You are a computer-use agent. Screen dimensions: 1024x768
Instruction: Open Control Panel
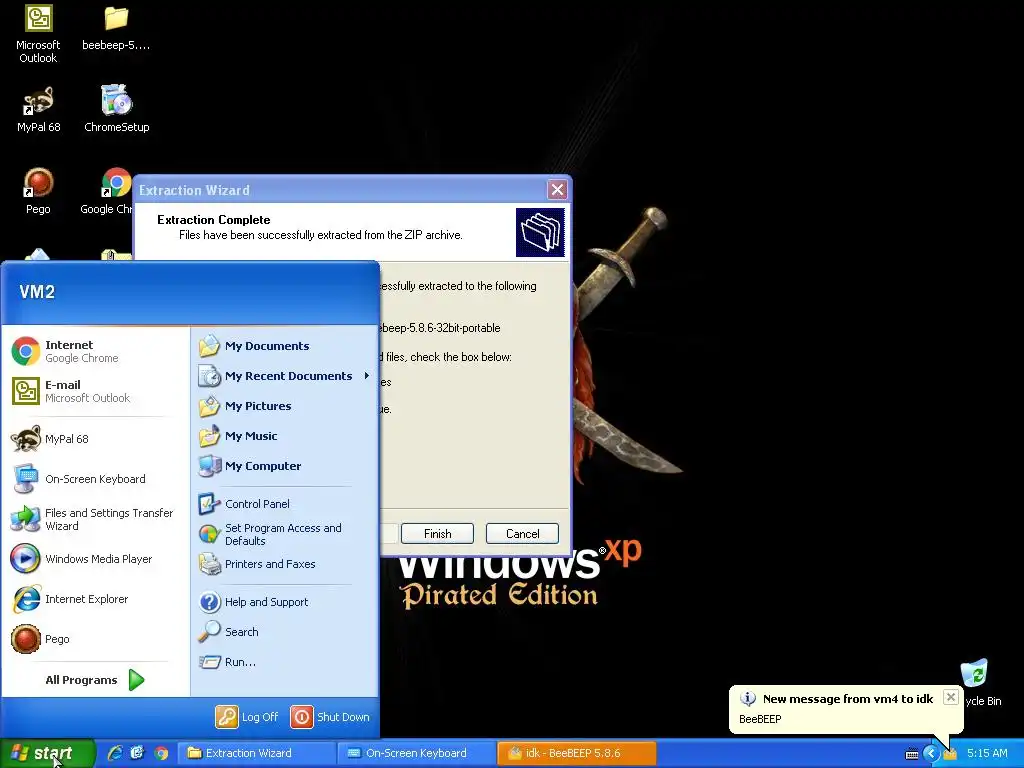point(285,504)
